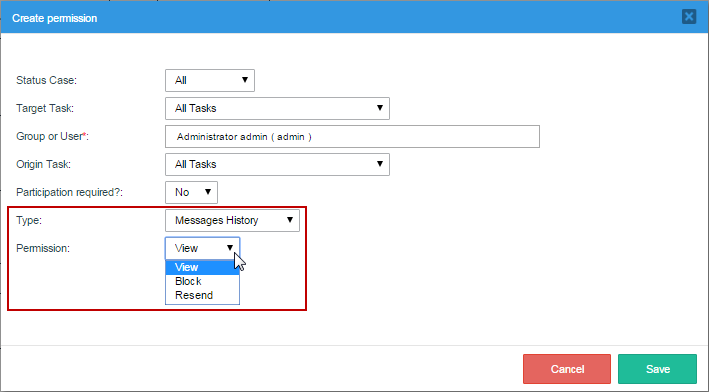Collapse the Permission dropdown
The image size is (709, 392).
[202, 248]
